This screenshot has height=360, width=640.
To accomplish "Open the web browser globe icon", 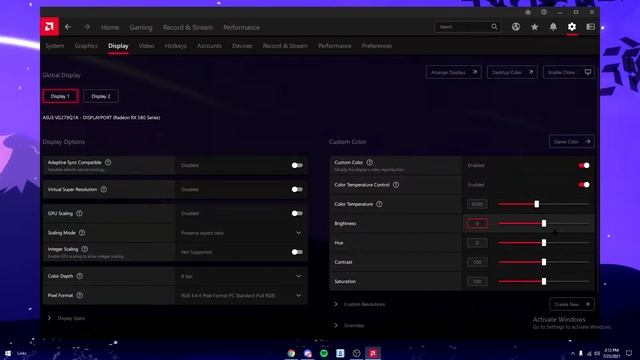I will point(516,27).
